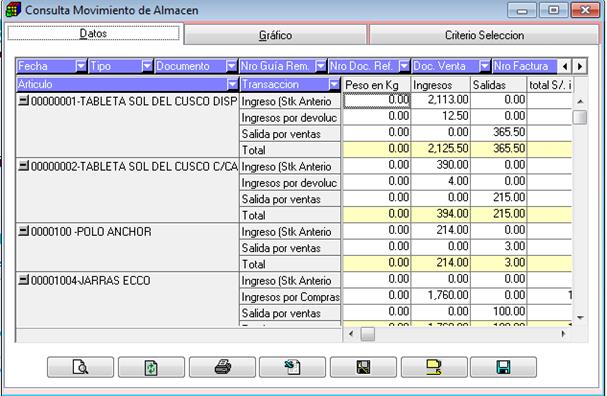Click the vertical scrollbar thumb

coord(580,117)
